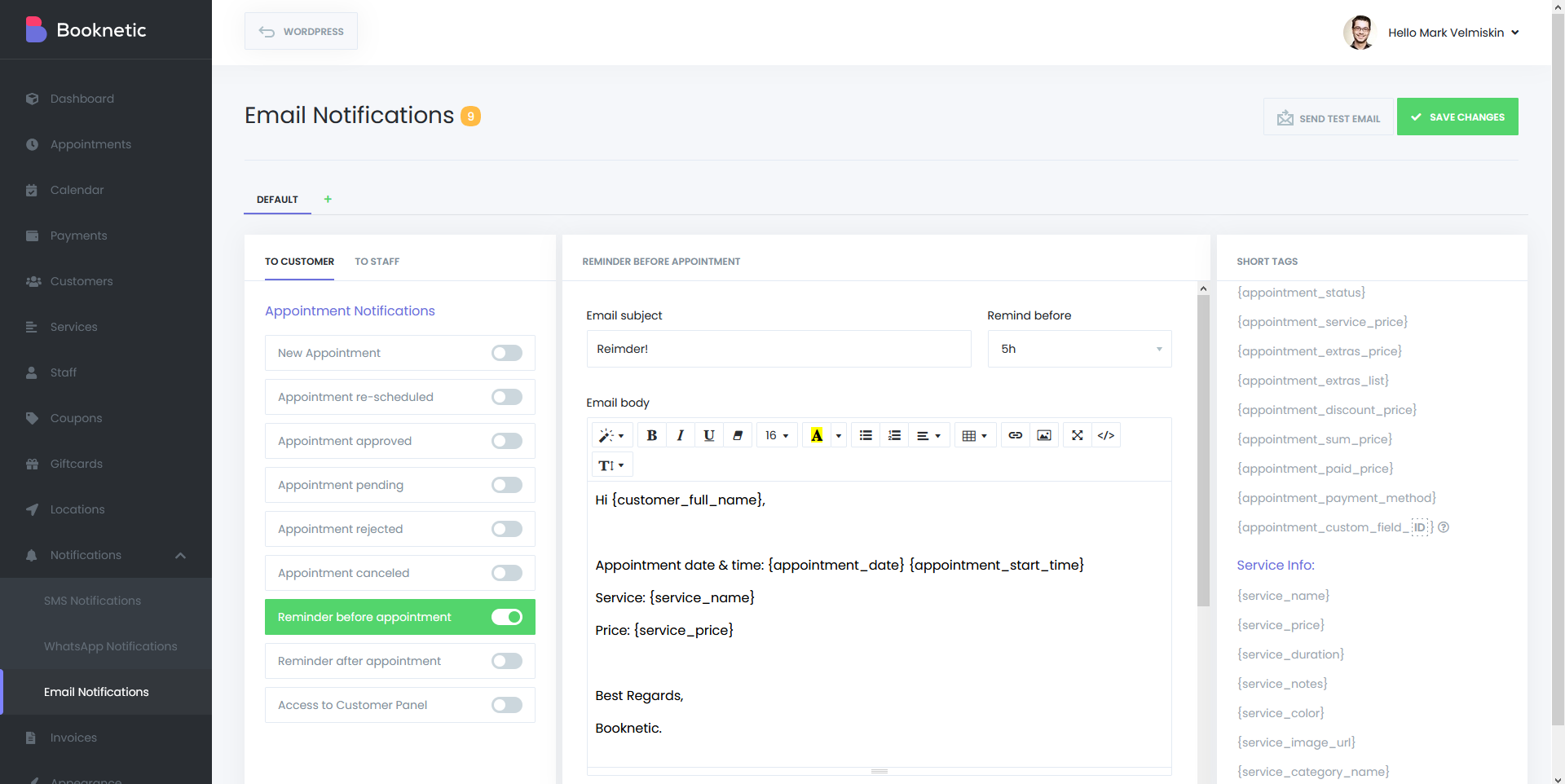Switch to the TO STAFF tab
1565x784 pixels.
[x=377, y=262]
